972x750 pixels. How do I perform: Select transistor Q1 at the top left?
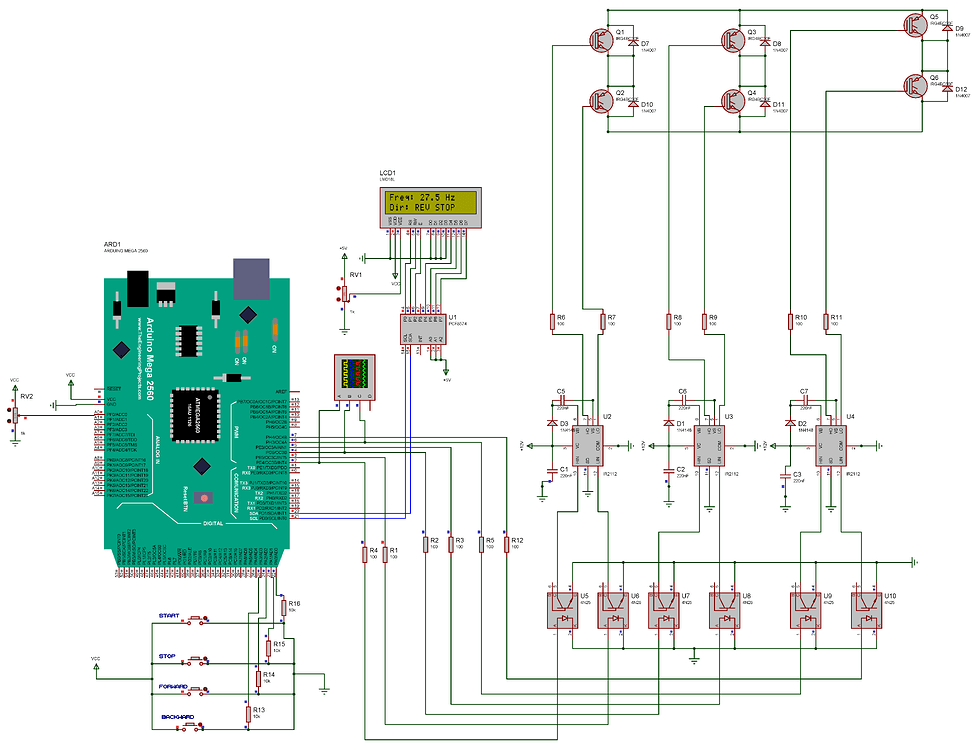click(600, 42)
